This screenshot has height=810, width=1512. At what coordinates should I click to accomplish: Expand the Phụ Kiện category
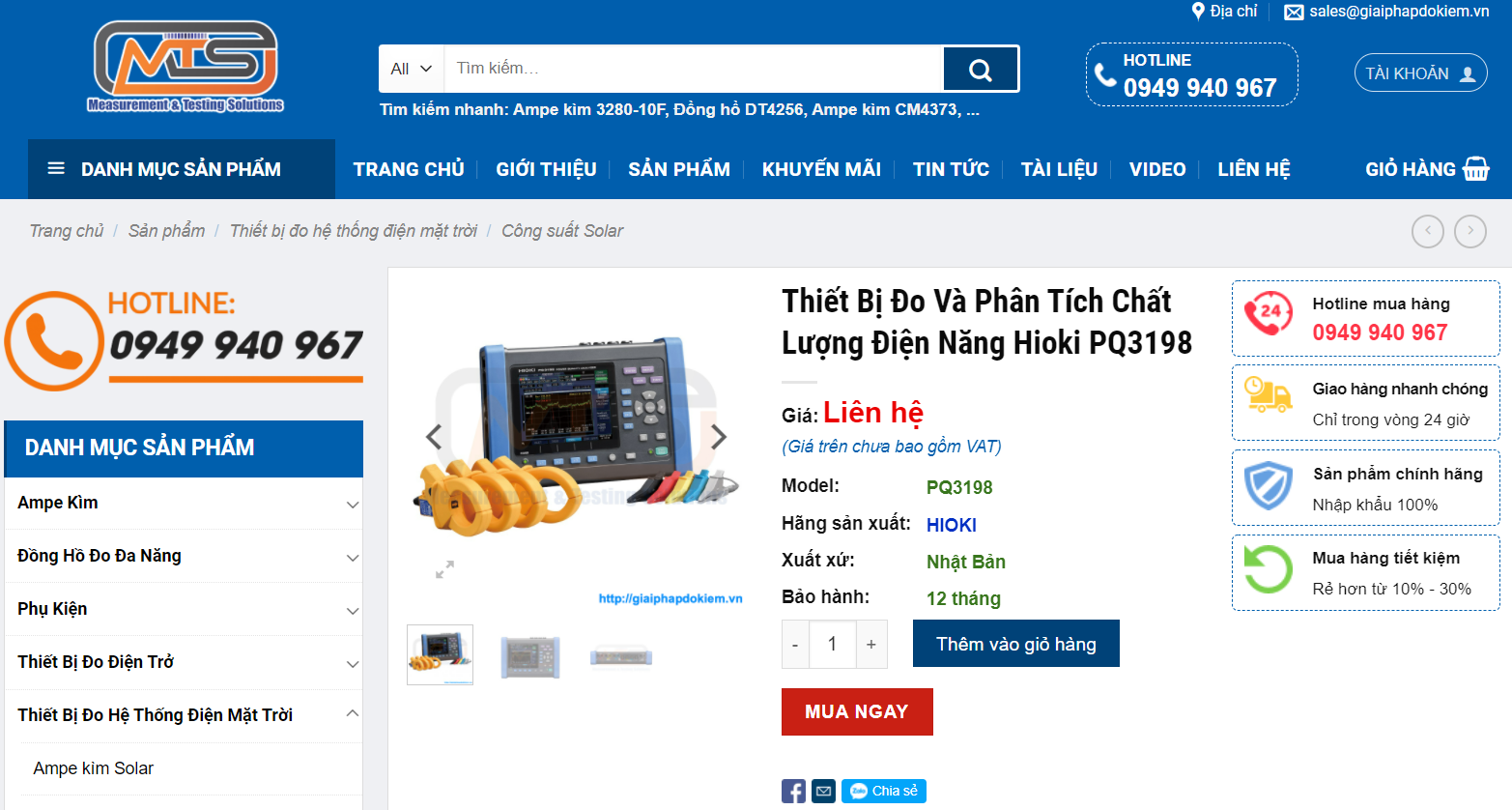tap(353, 611)
